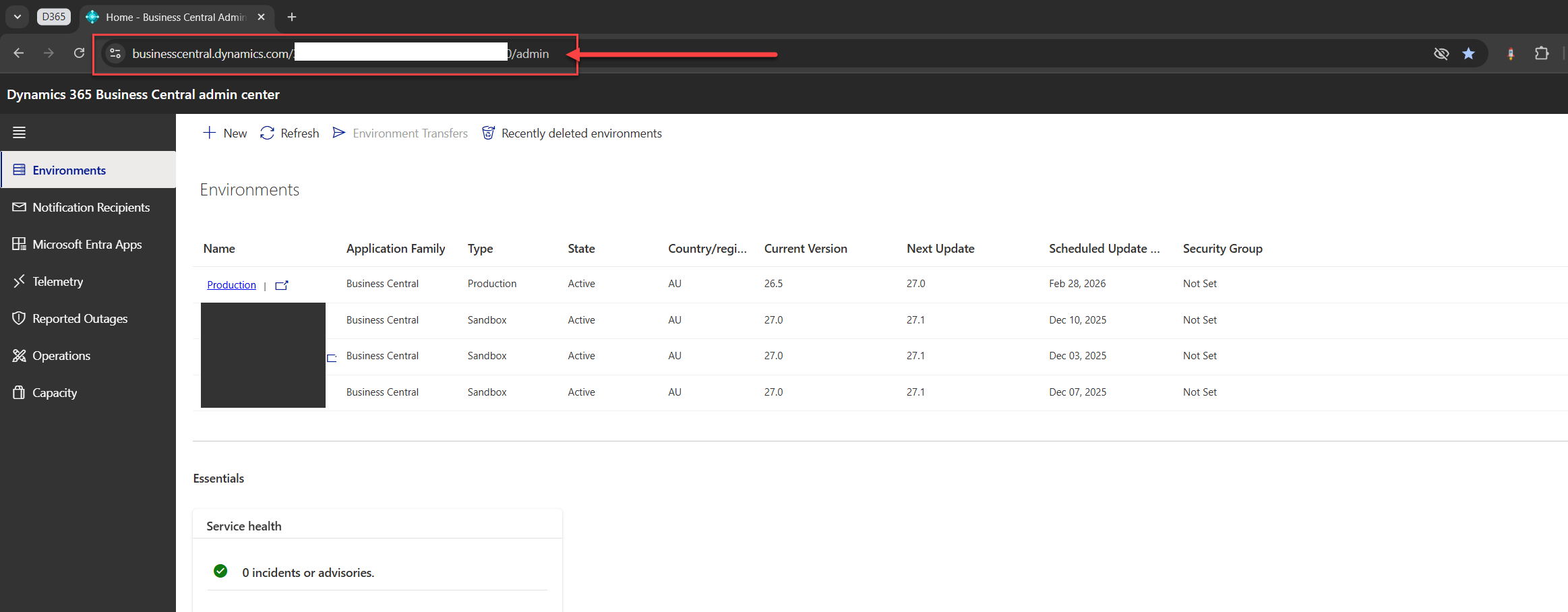
Task: Open a new browser tab with plus icon
Action: 291,17
